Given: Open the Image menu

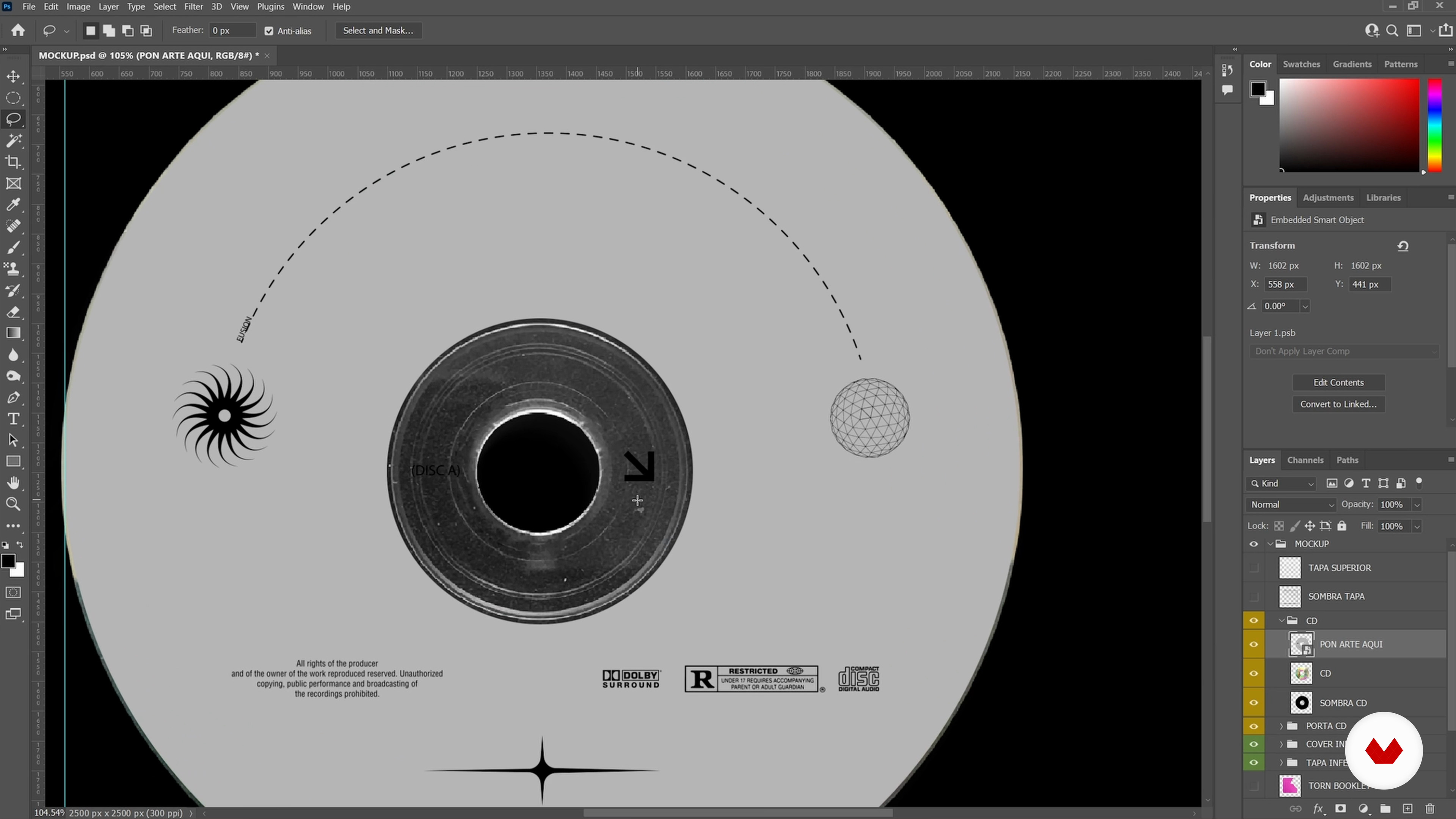Looking at the screenshot, I should click(x=78, y=7).
